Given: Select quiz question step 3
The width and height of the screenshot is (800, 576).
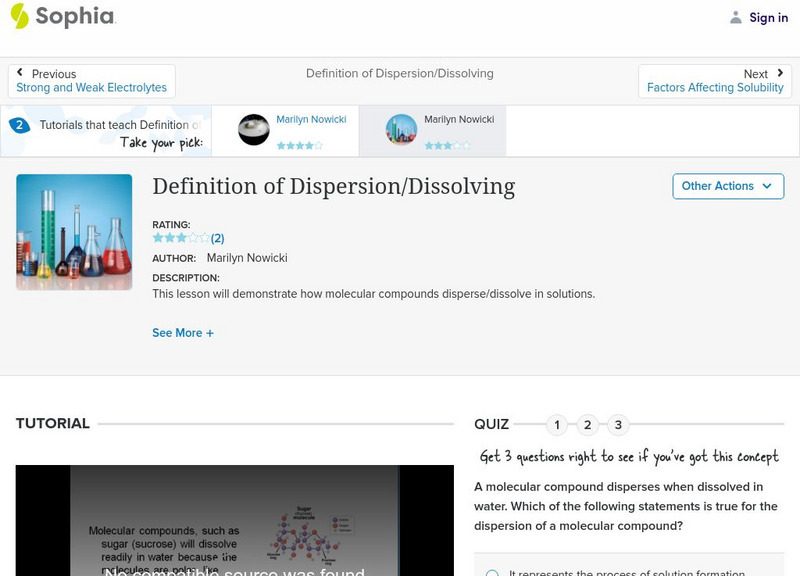Looking at the screenshot, I should point(620,424).
